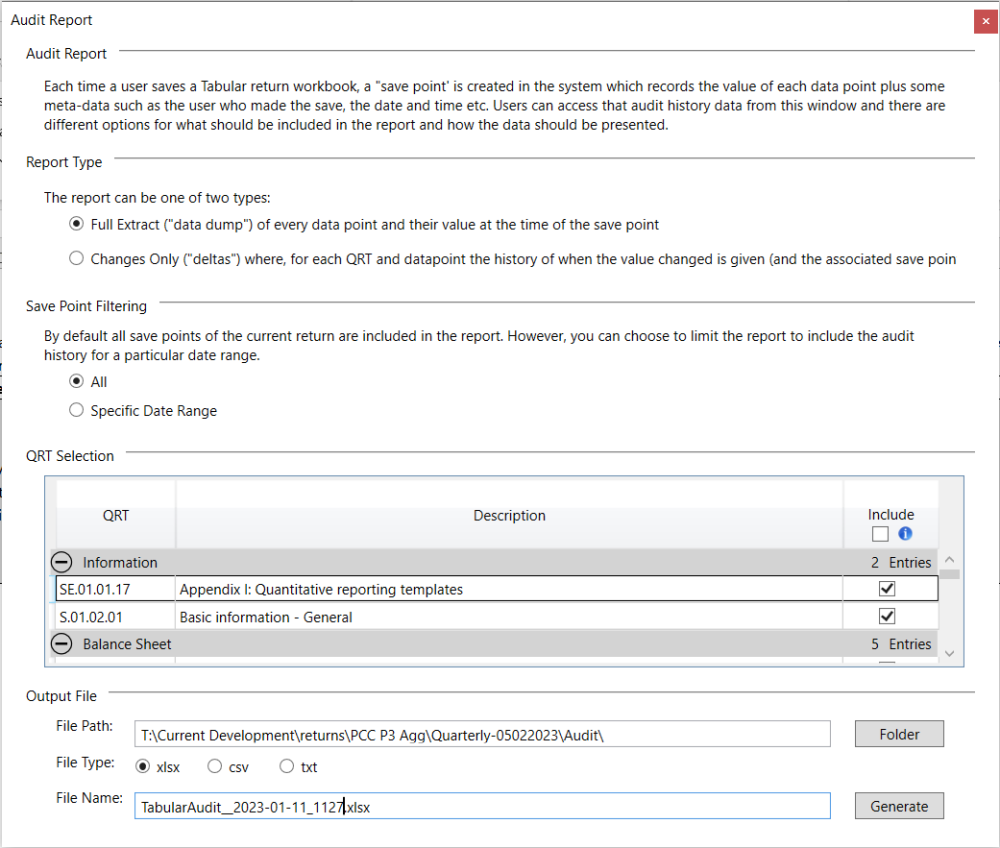Choose Specific Date Range filtering

pos(76,409)
